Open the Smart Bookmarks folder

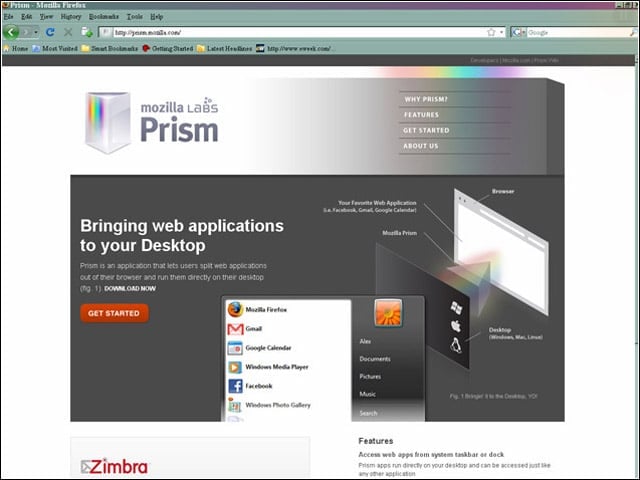click(x=109, y=49)
